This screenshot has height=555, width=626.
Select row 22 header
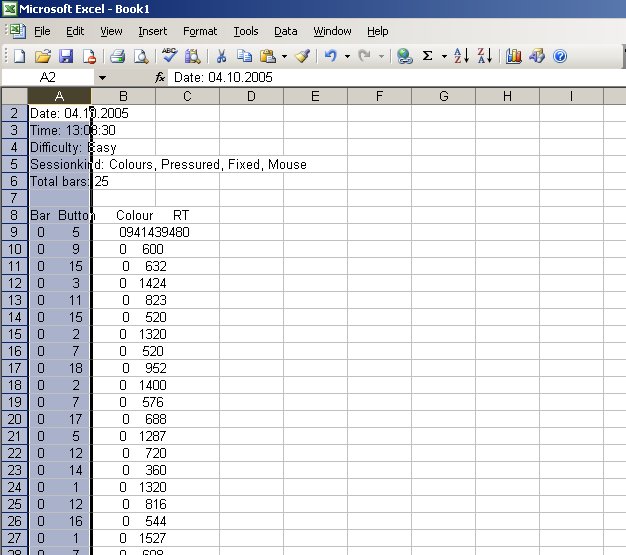click(x=15, y=453)
